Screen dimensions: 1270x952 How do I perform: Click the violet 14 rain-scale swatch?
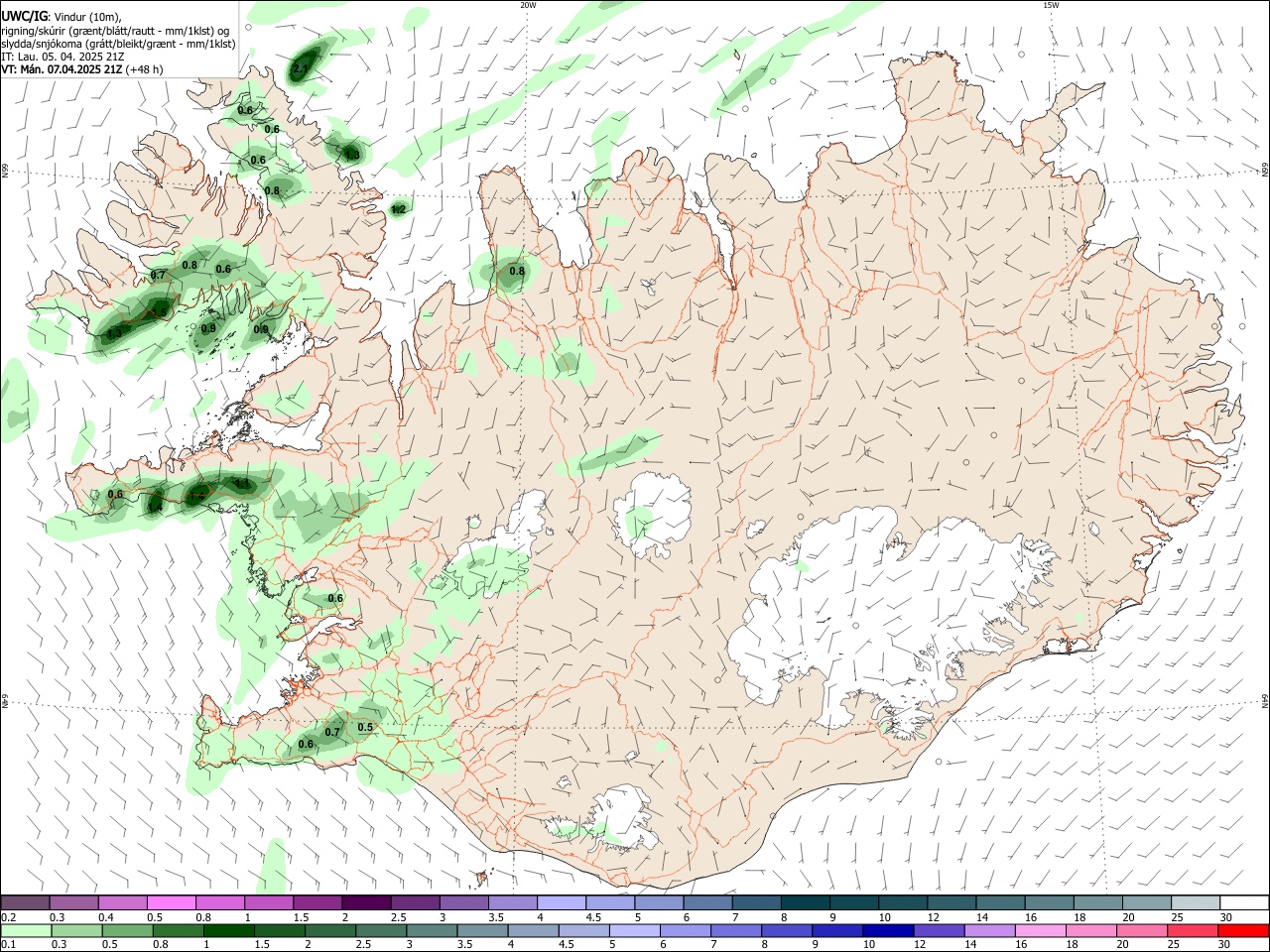click(x=989, y=930)
